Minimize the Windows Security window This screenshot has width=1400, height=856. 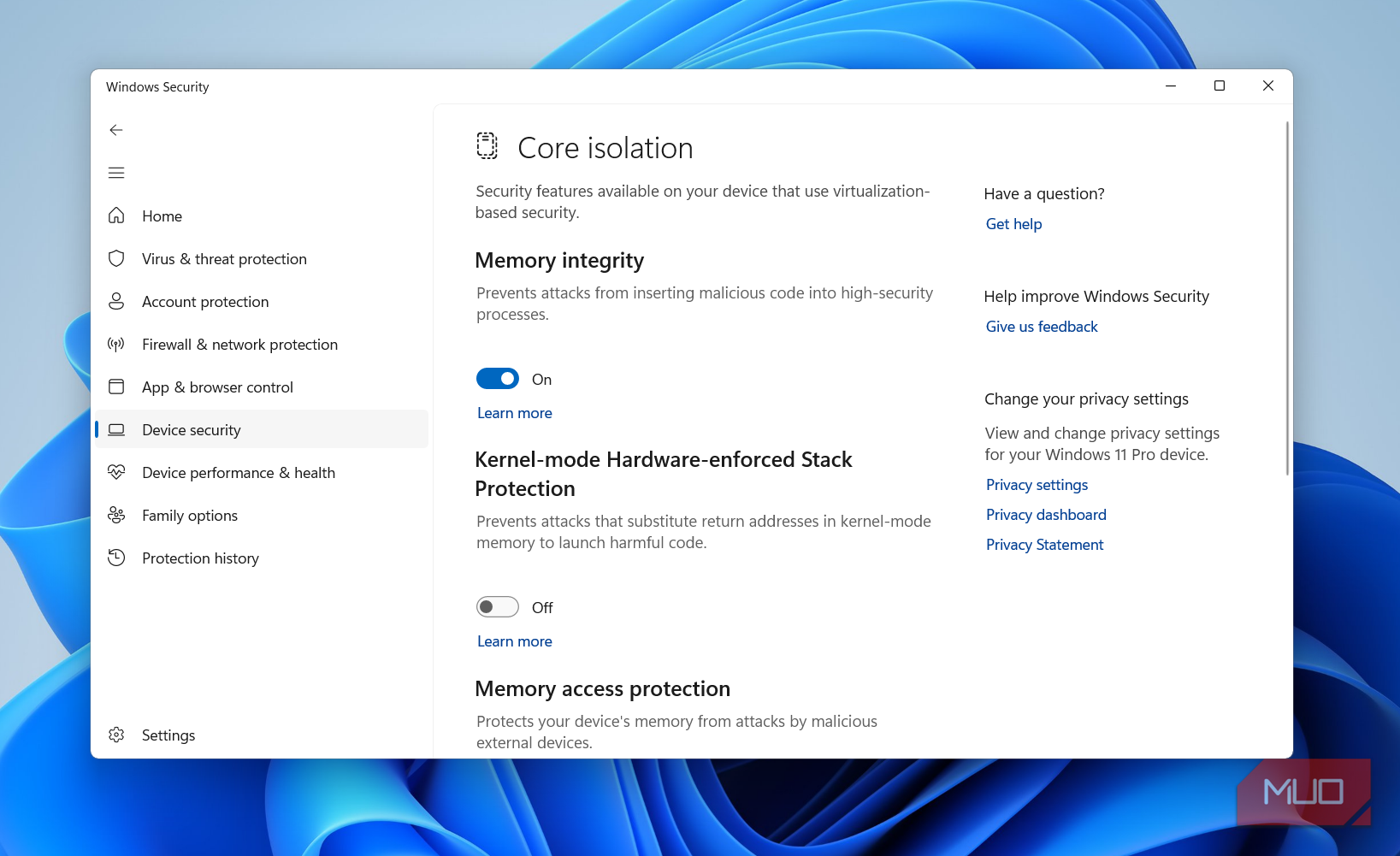1171,86
